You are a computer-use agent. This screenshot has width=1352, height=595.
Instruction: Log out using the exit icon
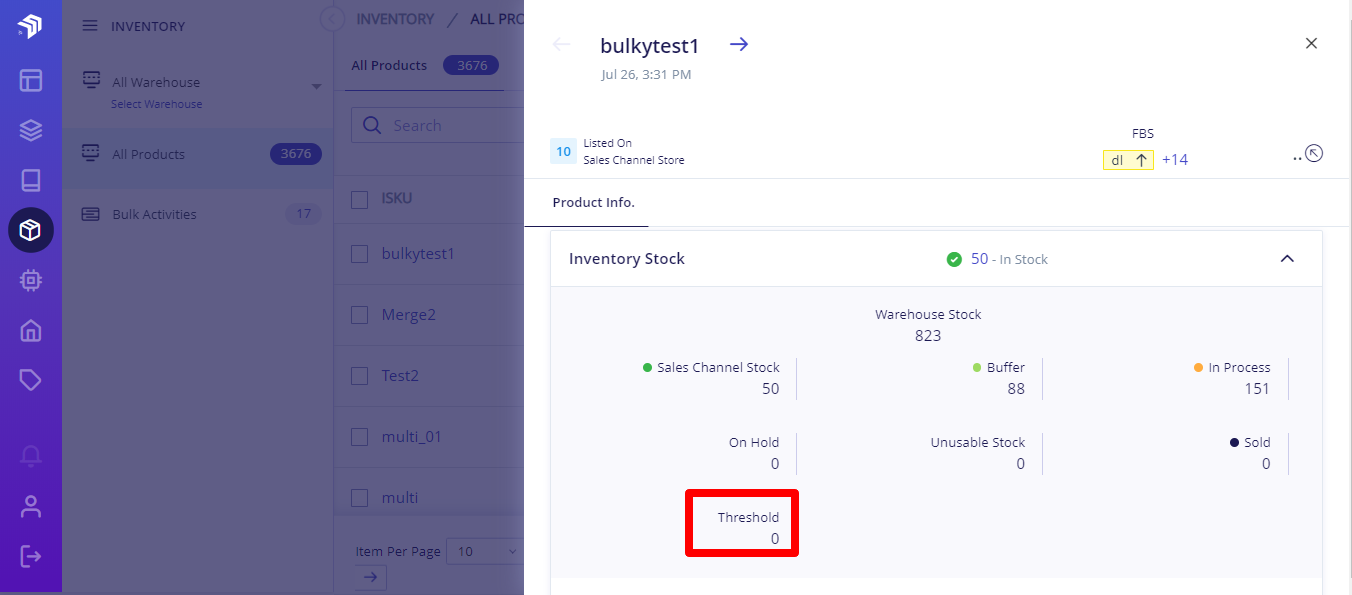point(31,556)
